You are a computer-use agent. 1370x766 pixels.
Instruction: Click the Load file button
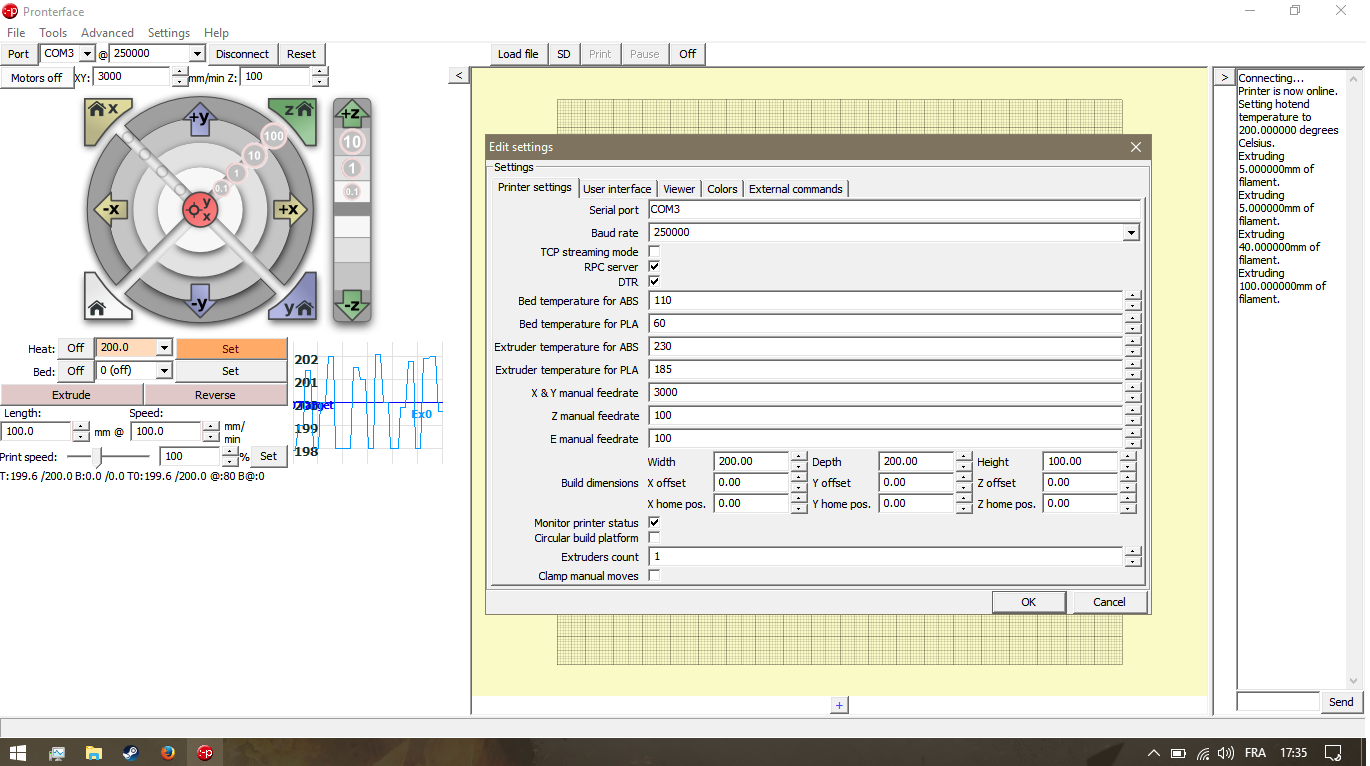tap(518, 54)
